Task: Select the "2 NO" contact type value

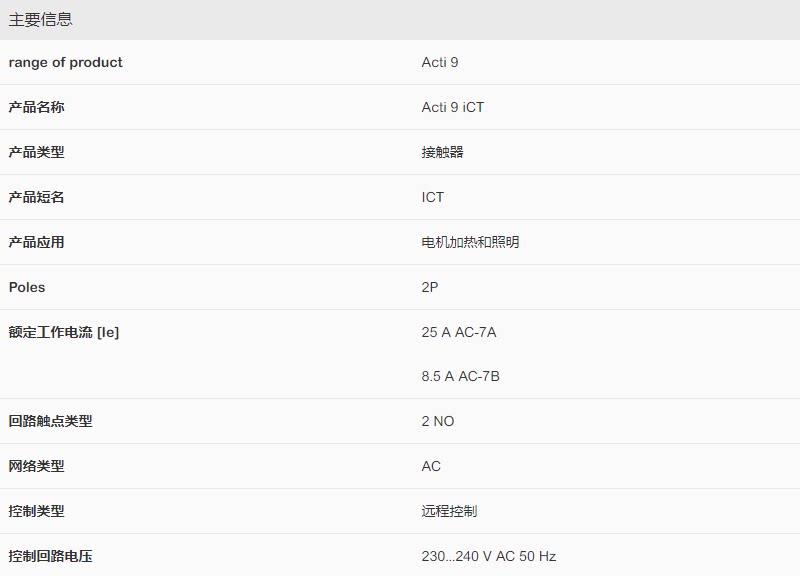Action: [x=438, y=421]
